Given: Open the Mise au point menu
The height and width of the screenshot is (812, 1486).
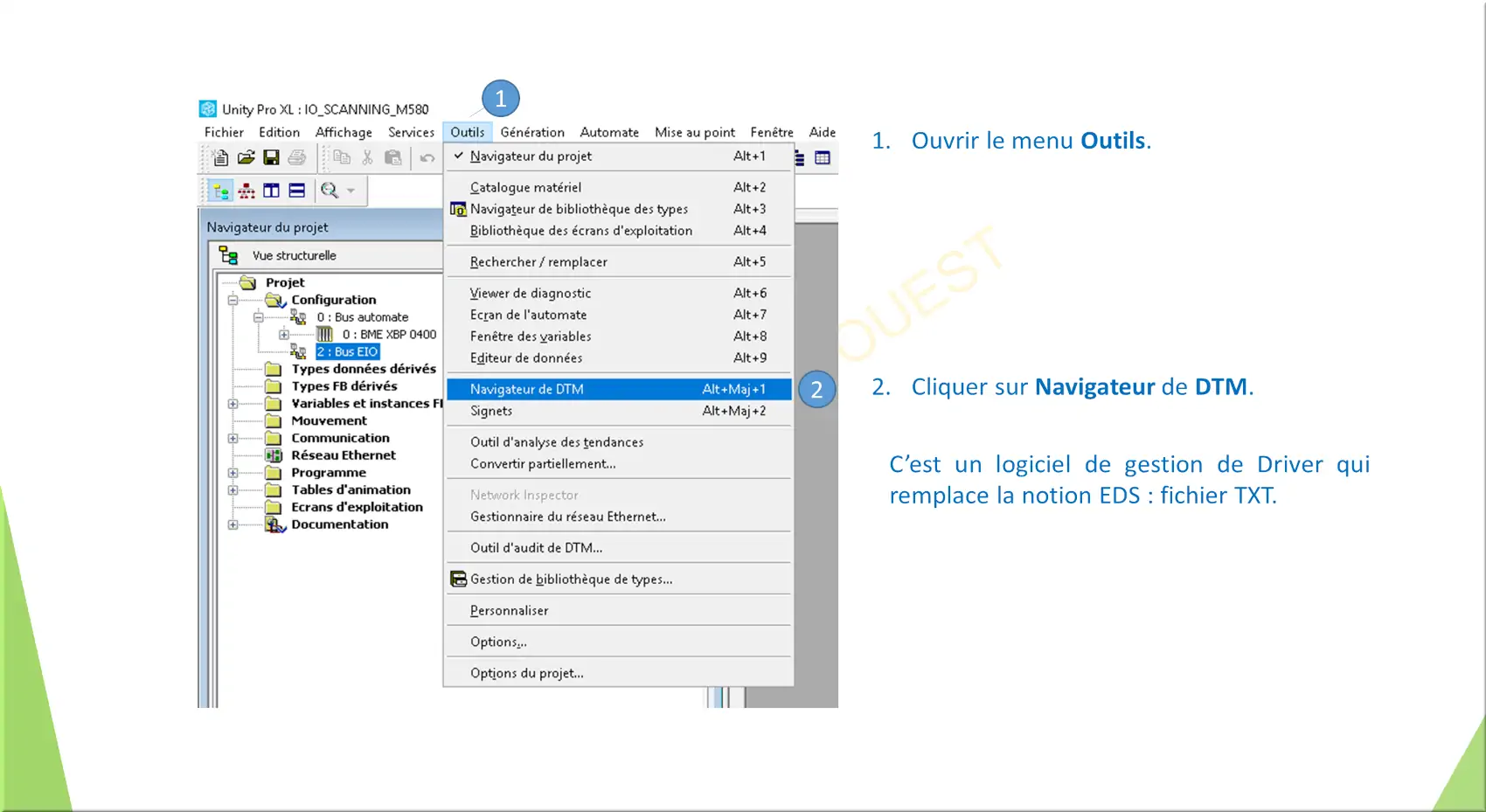Looking at the screenshot, I should [x=695, y=132].
